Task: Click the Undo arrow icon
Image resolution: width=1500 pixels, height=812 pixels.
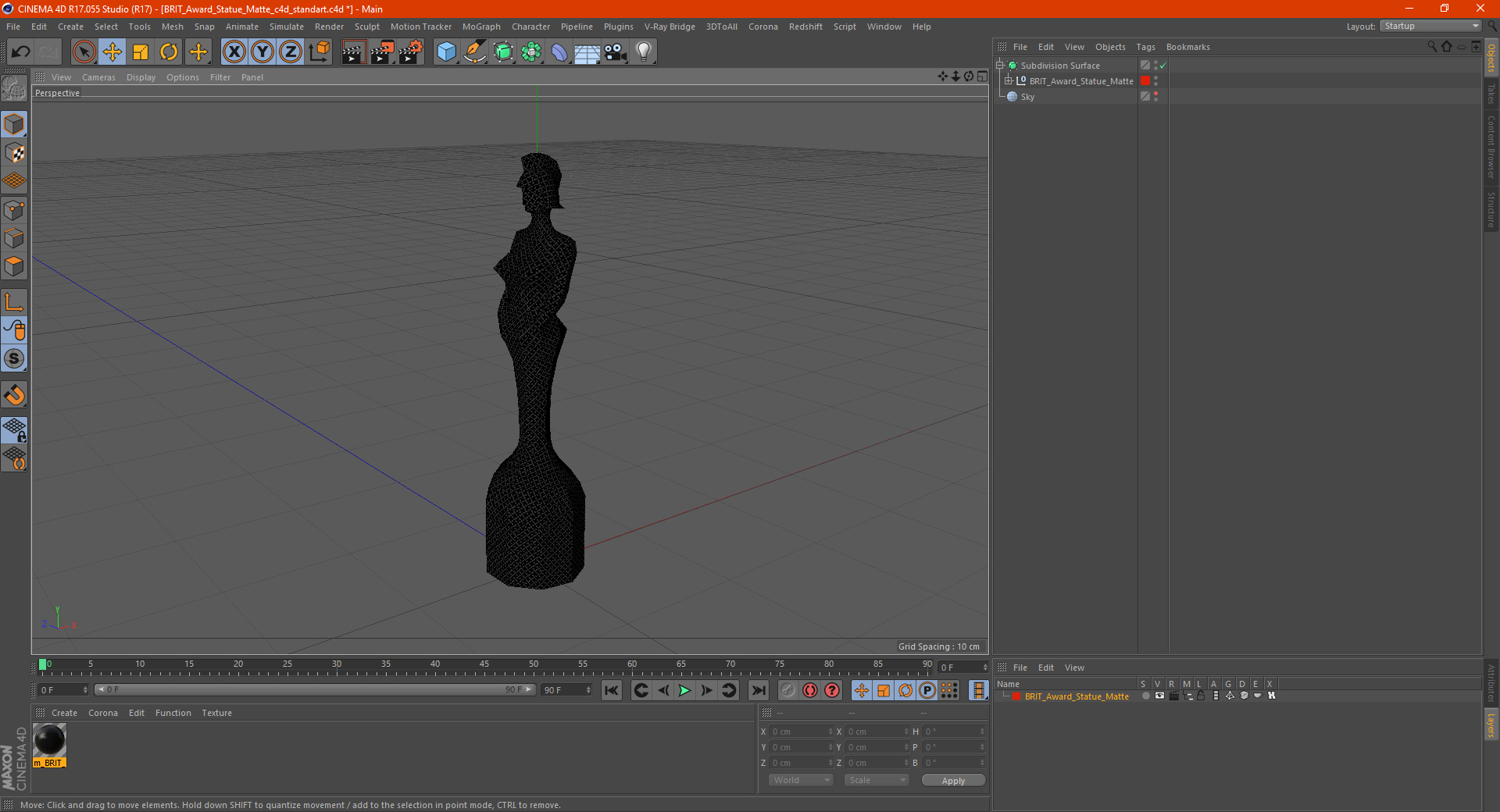Action: point(20,52)
